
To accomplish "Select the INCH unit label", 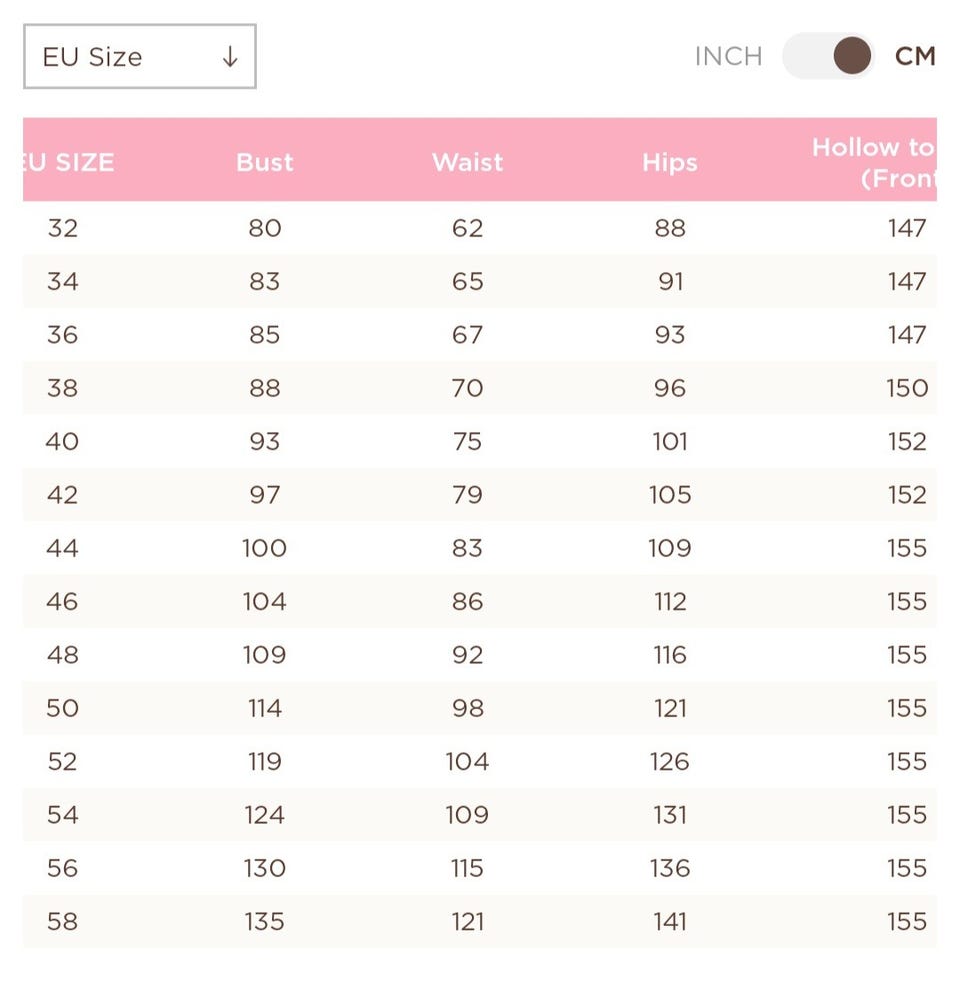I will tap(728, 57).
